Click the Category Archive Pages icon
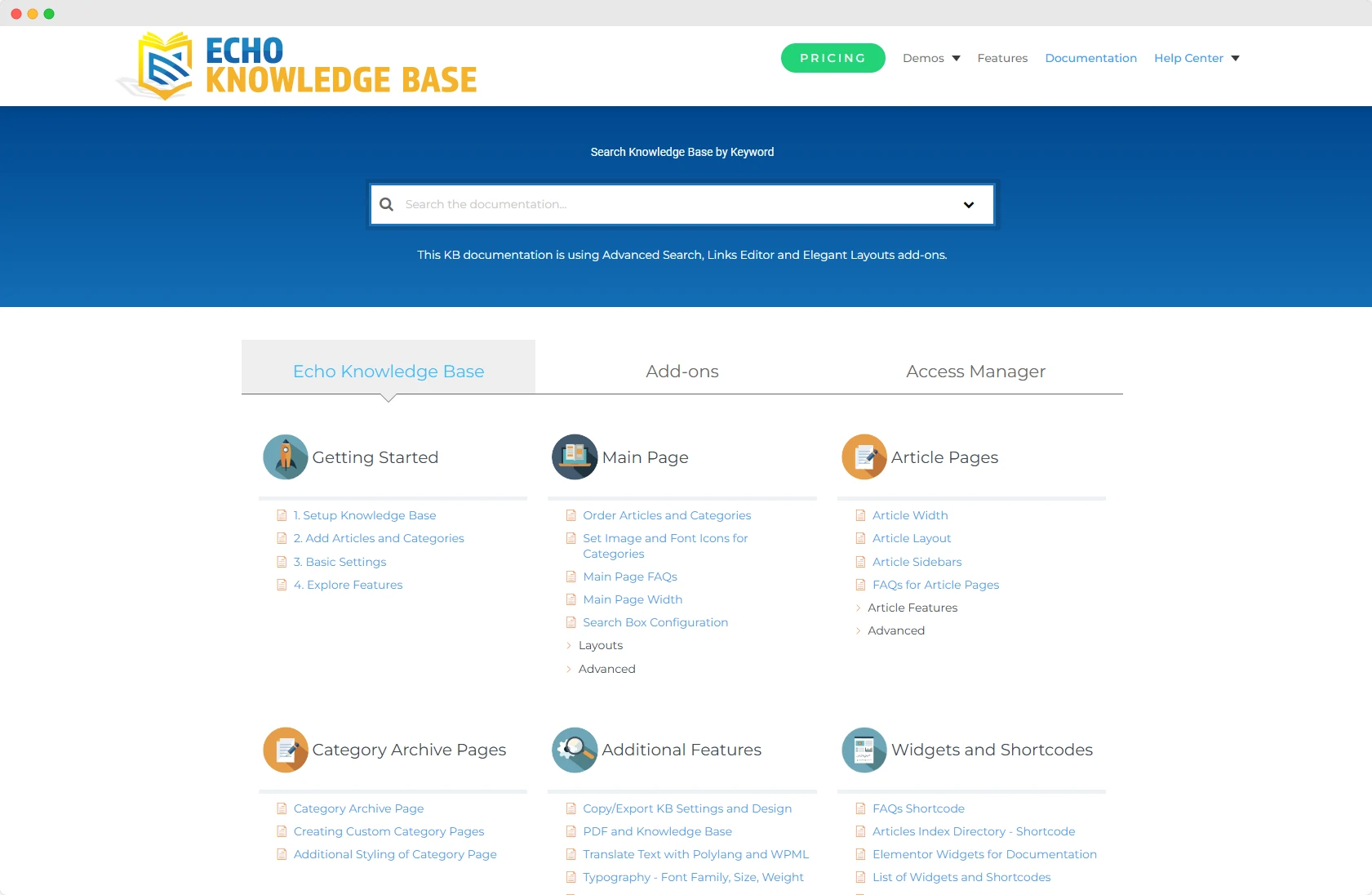Screen dimensions: 1372x895 click(x=285, y=749)
